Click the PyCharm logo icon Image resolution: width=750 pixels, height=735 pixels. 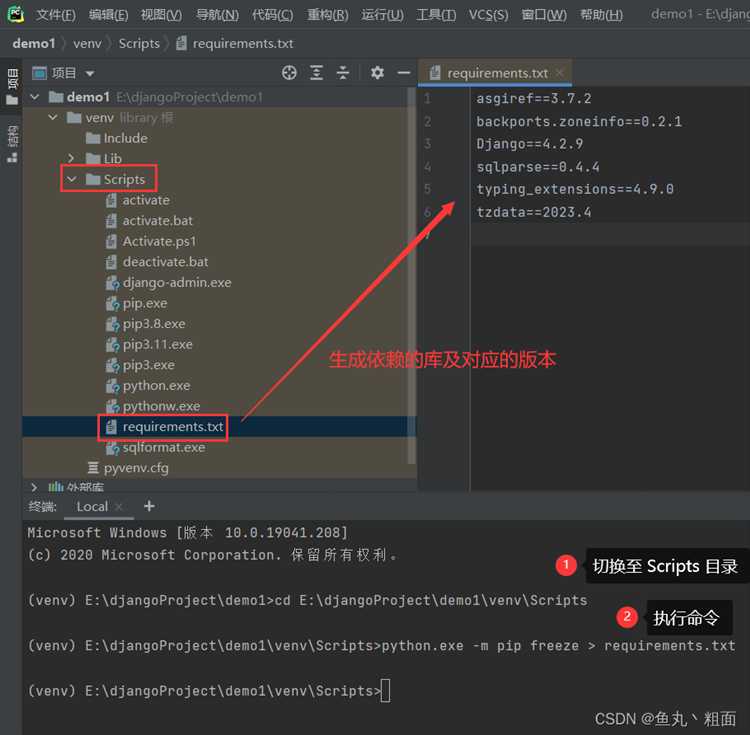[15, 14]
